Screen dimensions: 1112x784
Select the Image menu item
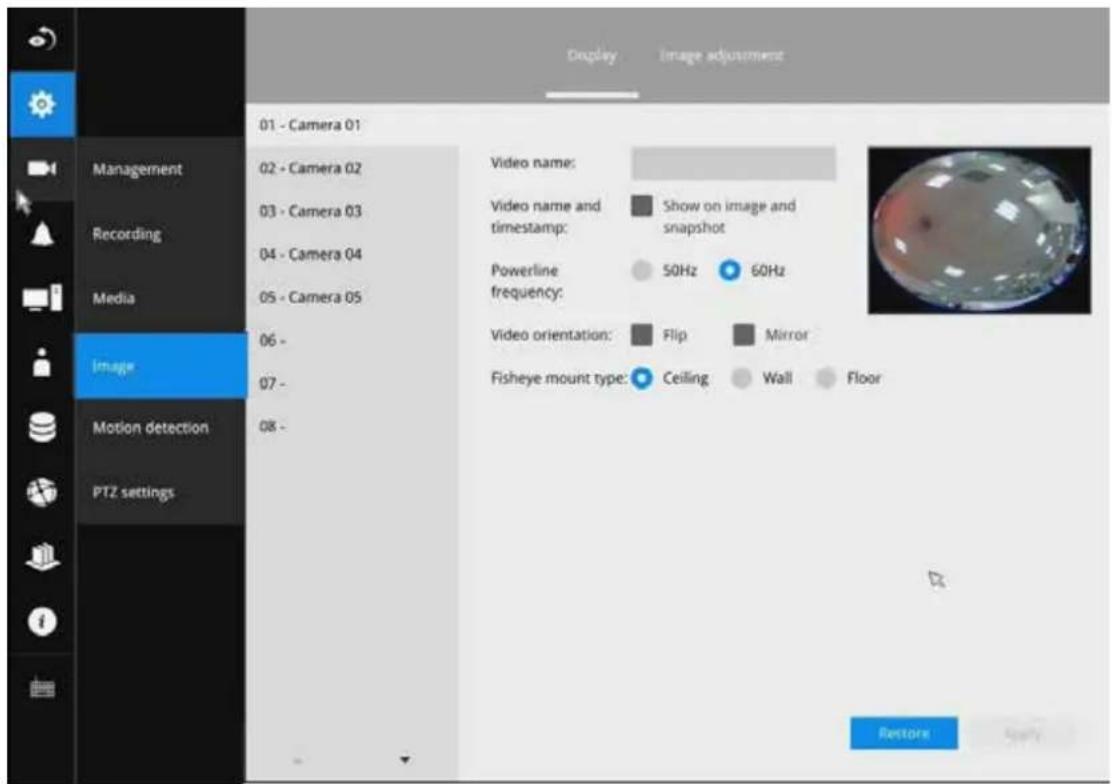[x=160, y=366]
